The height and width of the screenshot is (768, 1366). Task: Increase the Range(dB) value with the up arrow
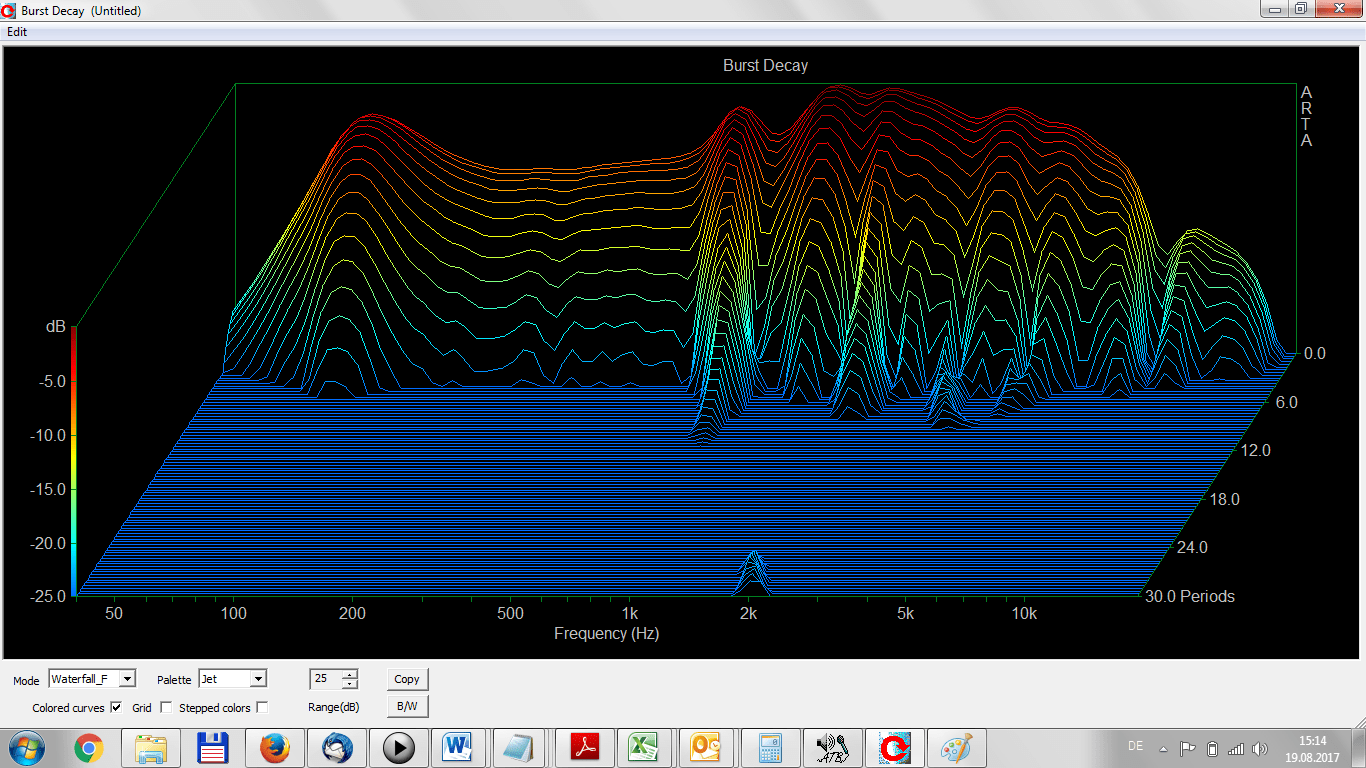[x=349, y=674]
